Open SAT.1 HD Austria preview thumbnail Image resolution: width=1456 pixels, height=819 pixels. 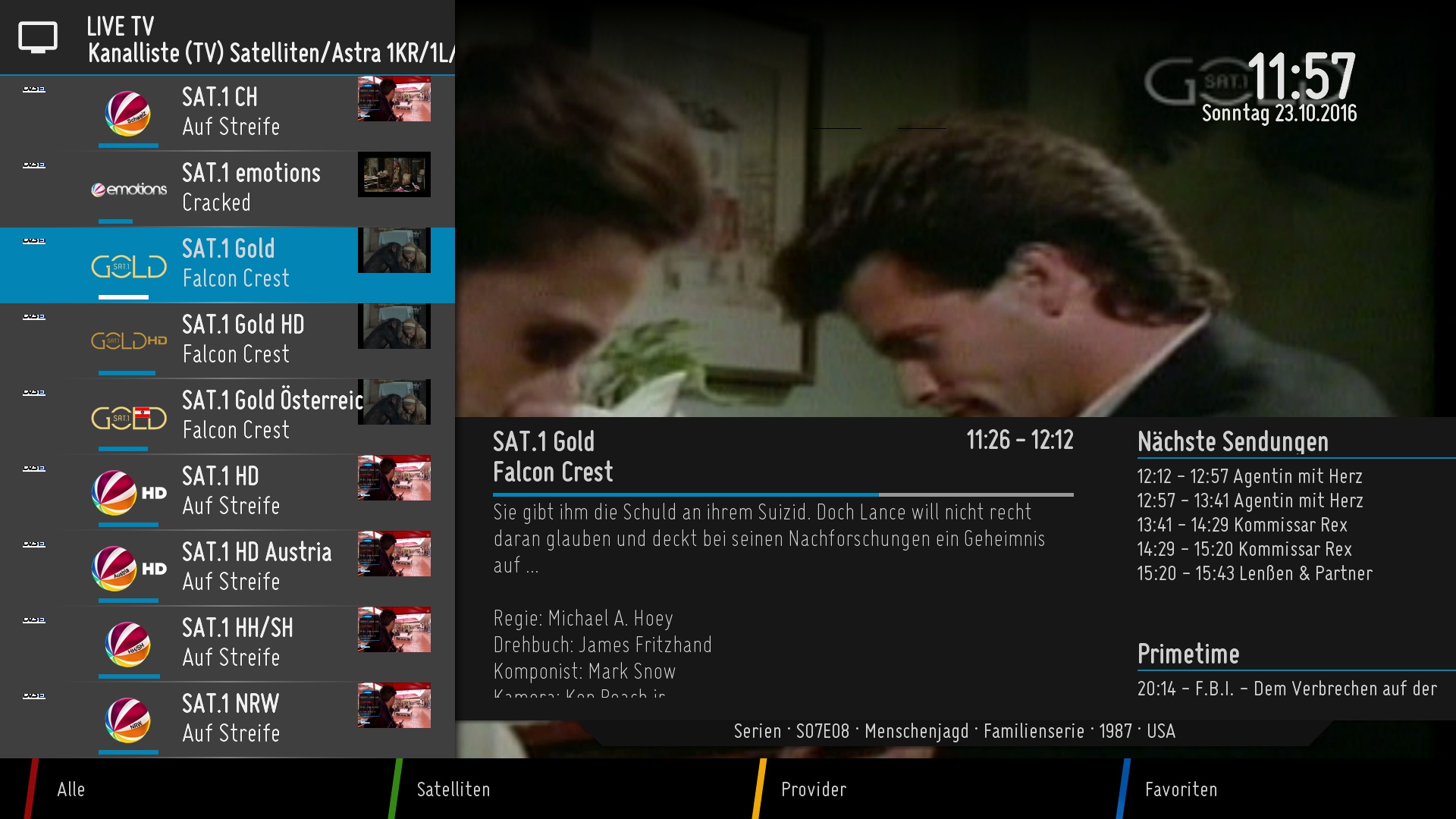pyautogui.click(x=394, y=554)
